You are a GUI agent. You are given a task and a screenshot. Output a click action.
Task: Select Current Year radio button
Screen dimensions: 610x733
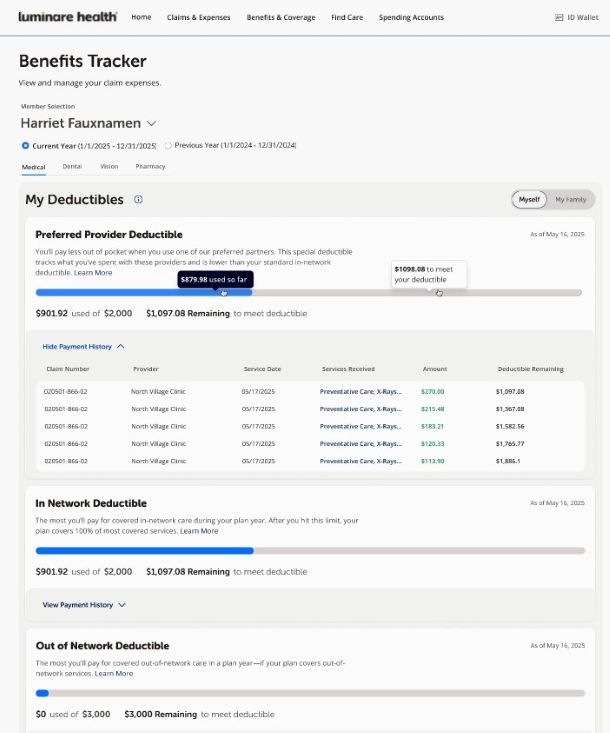point(25,146)
